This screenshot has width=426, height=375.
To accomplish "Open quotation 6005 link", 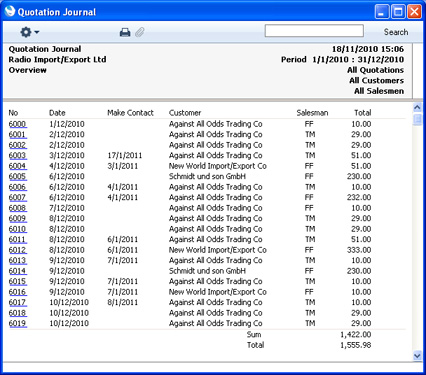I will click(x=18, y=176).
